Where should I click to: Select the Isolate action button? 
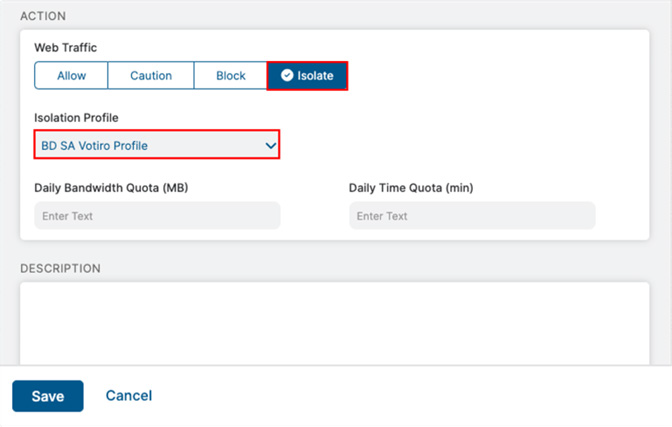(307, 75)
